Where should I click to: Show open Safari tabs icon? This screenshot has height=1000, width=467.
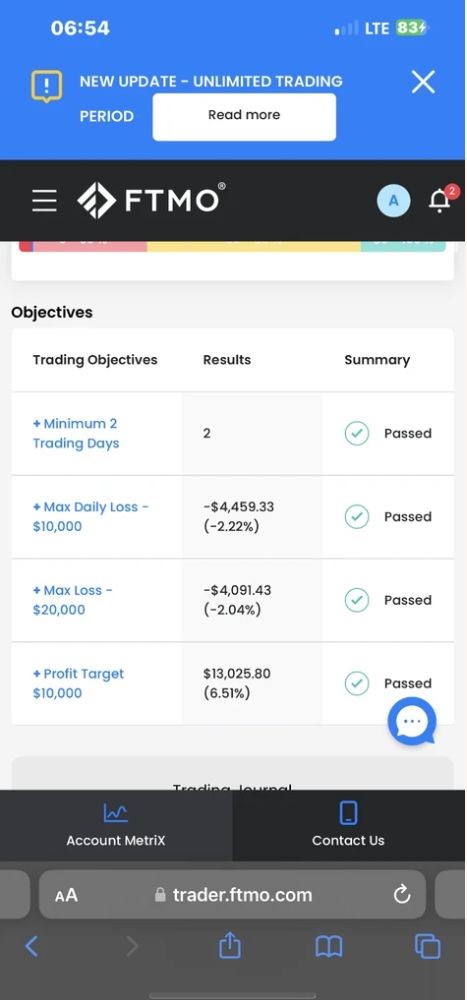pos(427,946)
